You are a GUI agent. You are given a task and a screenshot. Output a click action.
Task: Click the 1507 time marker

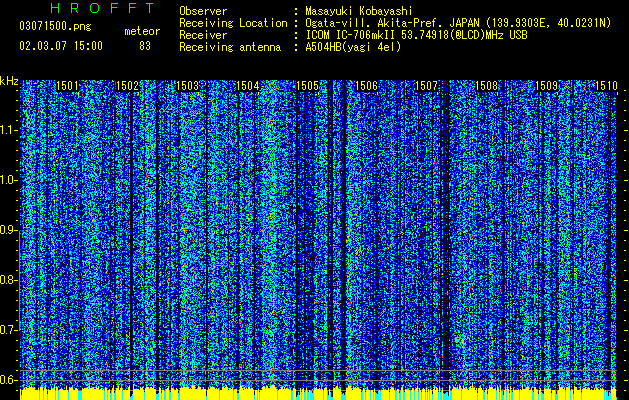(426, 86)
